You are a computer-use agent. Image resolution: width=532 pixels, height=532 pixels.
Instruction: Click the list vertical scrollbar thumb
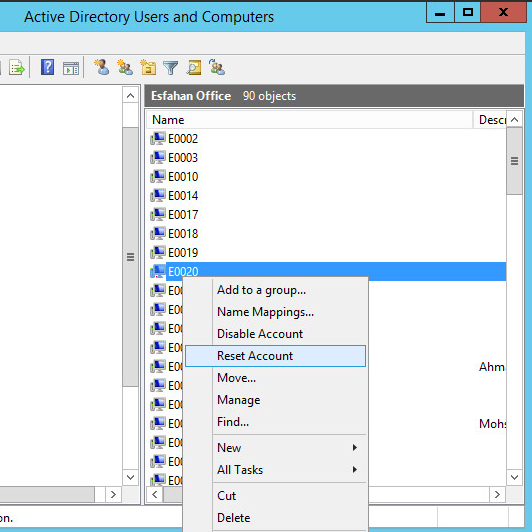[514, 161]
